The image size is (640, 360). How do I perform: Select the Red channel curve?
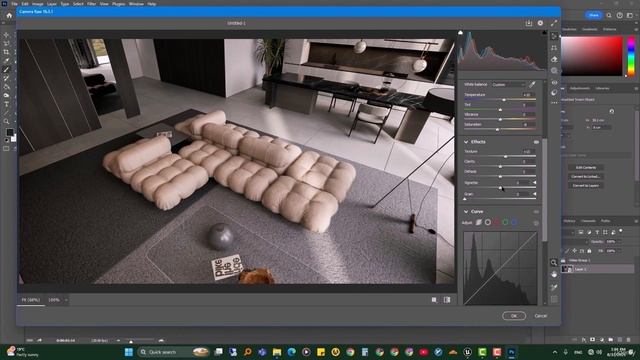[x=496, y=222]
